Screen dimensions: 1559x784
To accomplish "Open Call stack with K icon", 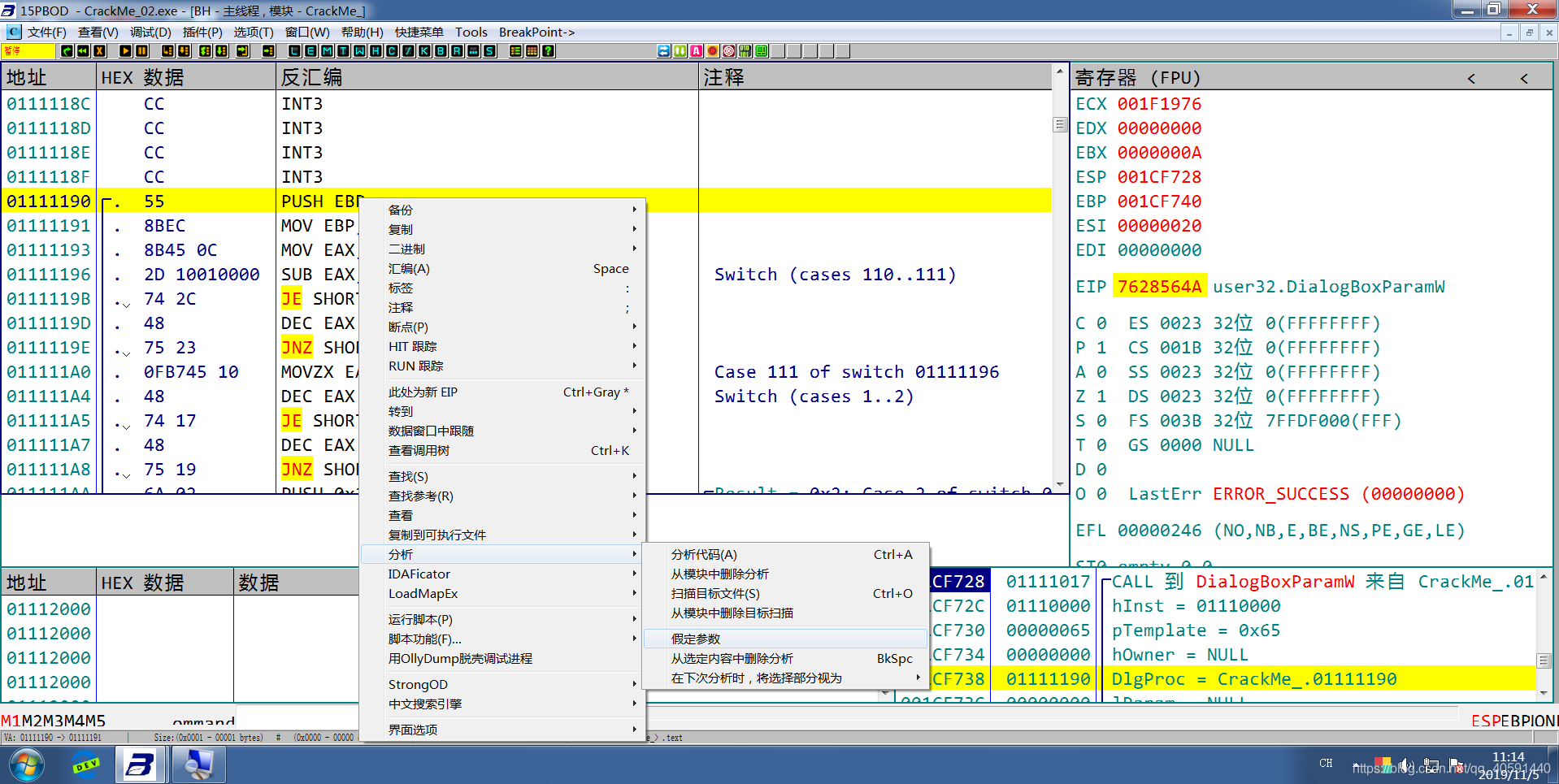I will click(x=424, y=50).
